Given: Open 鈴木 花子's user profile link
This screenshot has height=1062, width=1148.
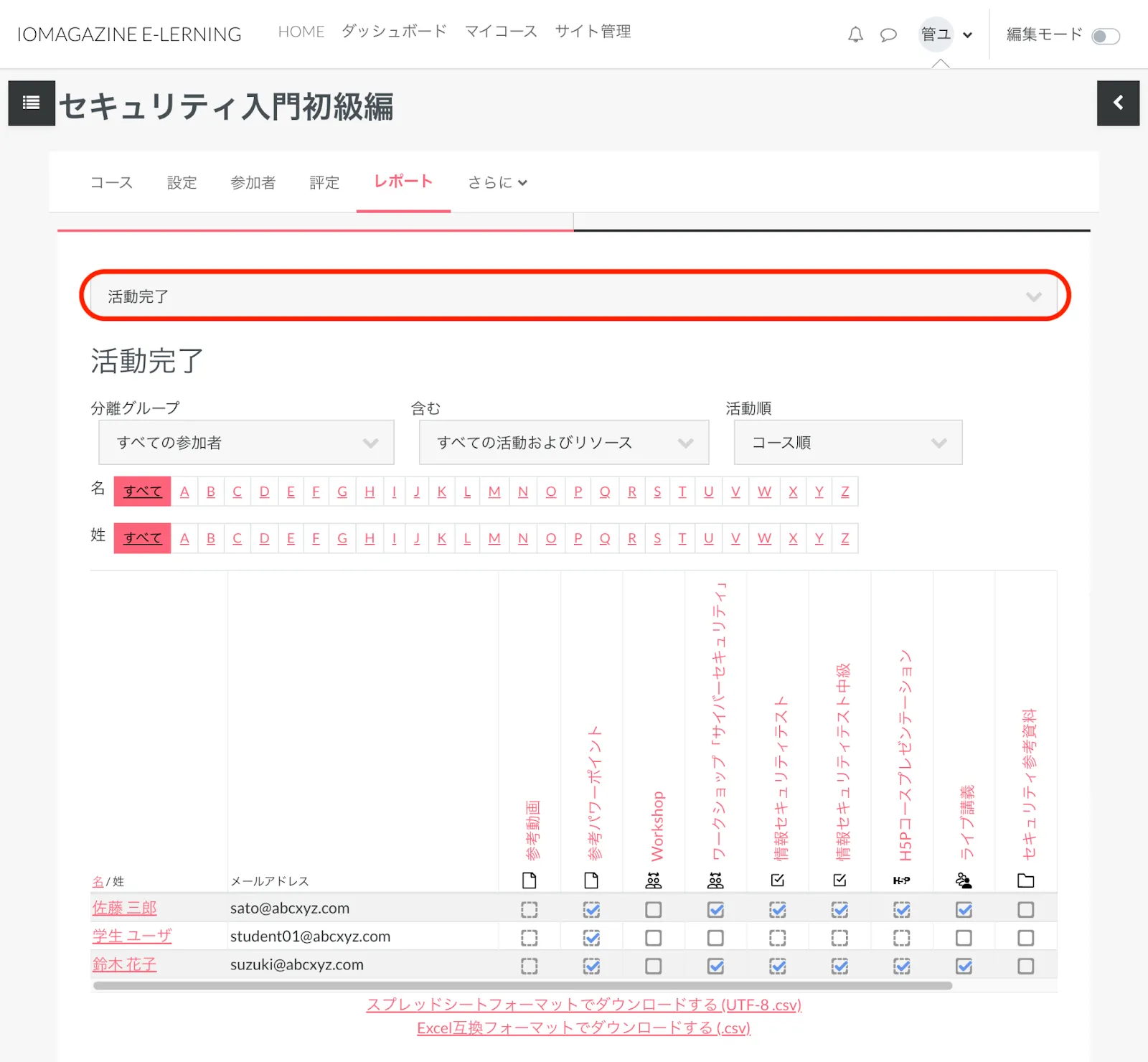Looking at the screenshot, I should (124, 965).
